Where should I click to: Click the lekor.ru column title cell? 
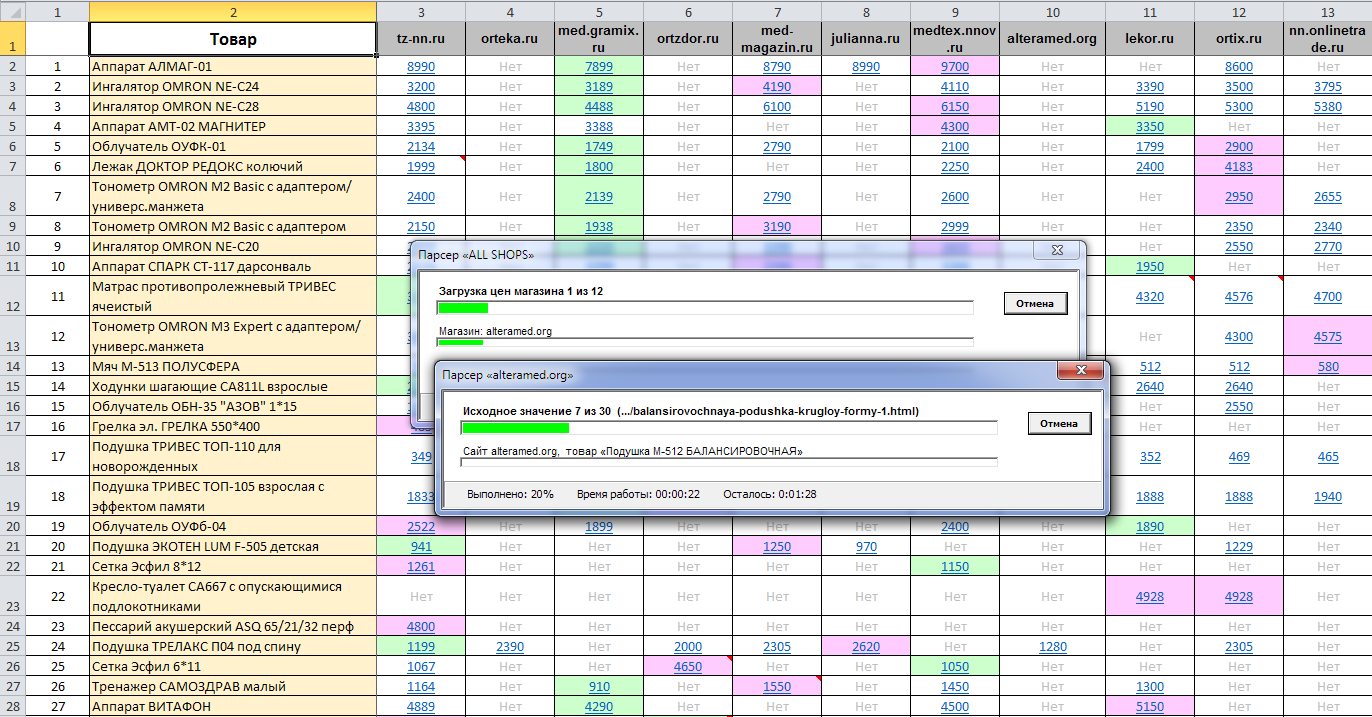coord(1149,40)
